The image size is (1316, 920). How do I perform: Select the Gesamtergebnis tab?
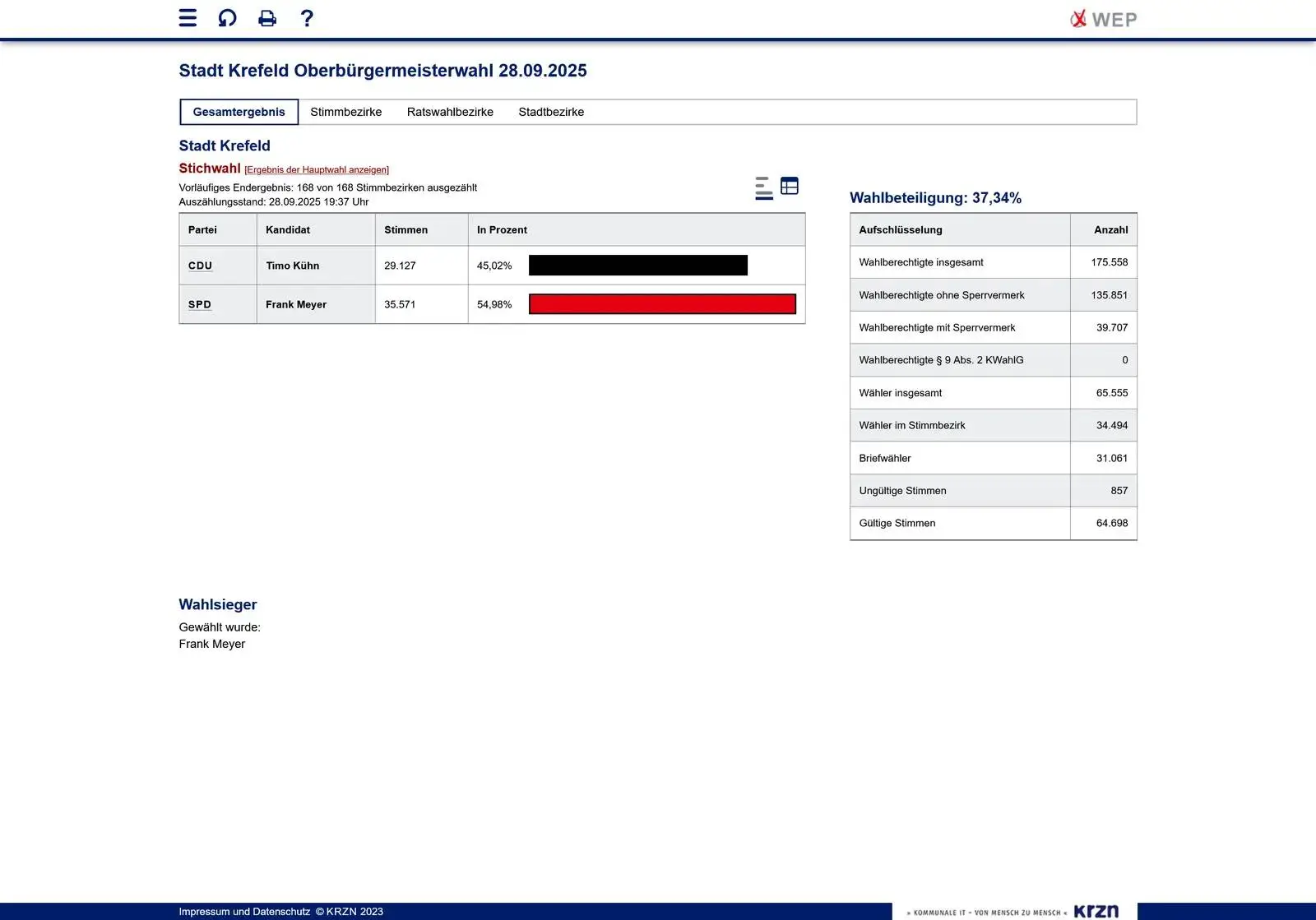pyautogui.click(x=239, y=112)
